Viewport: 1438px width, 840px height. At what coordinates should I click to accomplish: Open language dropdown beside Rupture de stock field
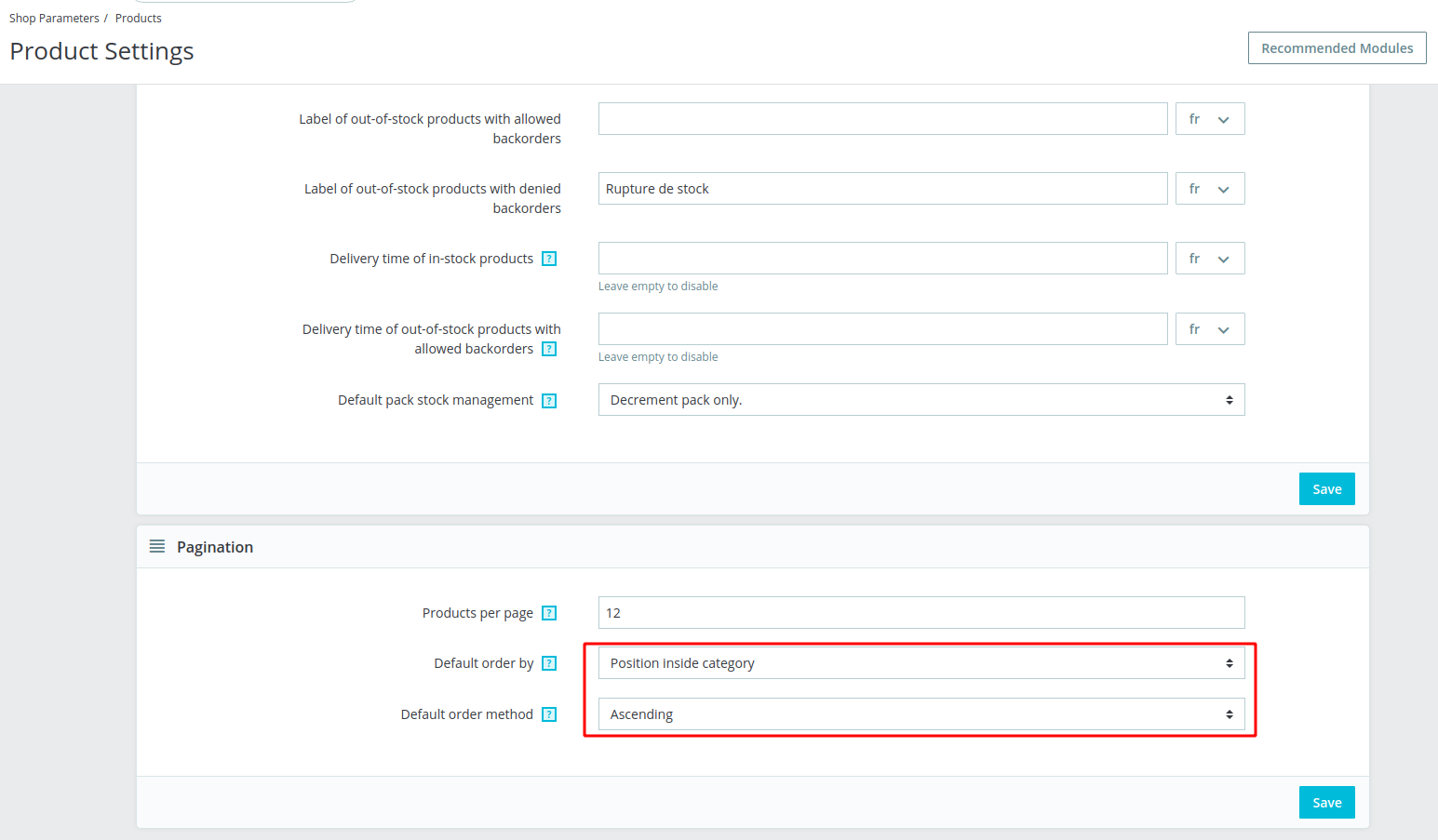point(1210,189)
